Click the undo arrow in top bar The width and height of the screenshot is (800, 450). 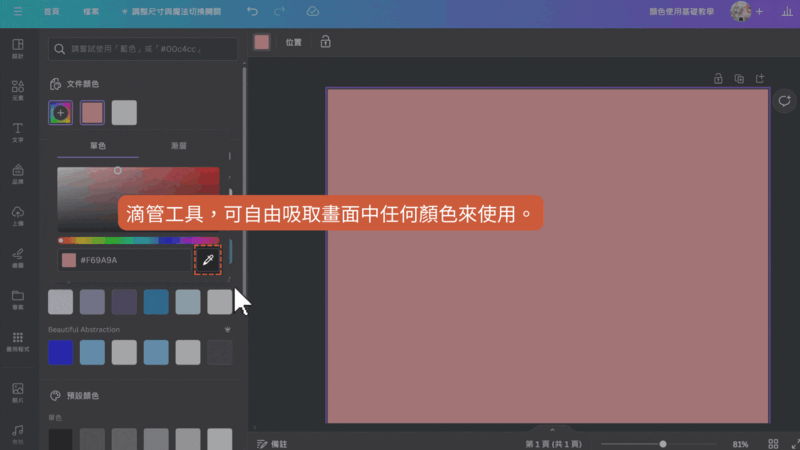[x=252, y=12]
